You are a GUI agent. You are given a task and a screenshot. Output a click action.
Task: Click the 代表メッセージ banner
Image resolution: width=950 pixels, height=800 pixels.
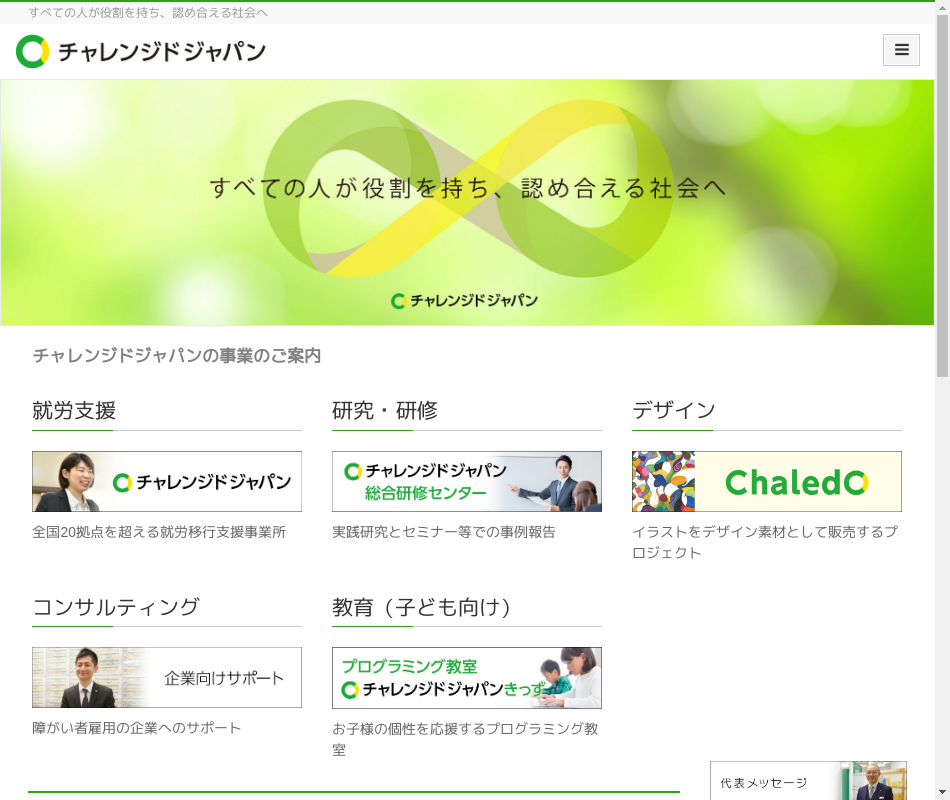point(808,781)
